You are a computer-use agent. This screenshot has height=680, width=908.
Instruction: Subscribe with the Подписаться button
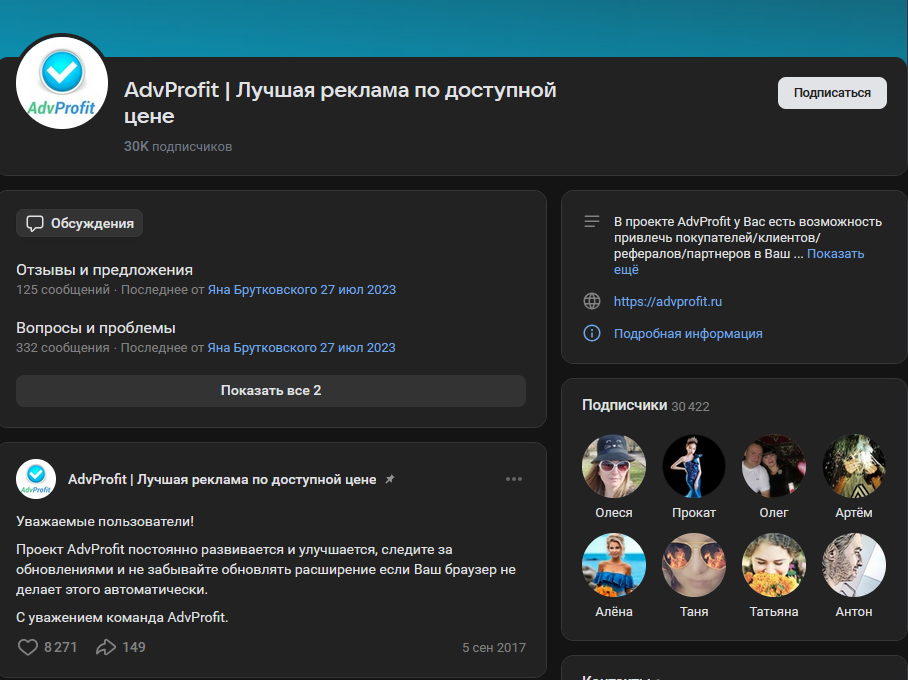click(832, 93)
